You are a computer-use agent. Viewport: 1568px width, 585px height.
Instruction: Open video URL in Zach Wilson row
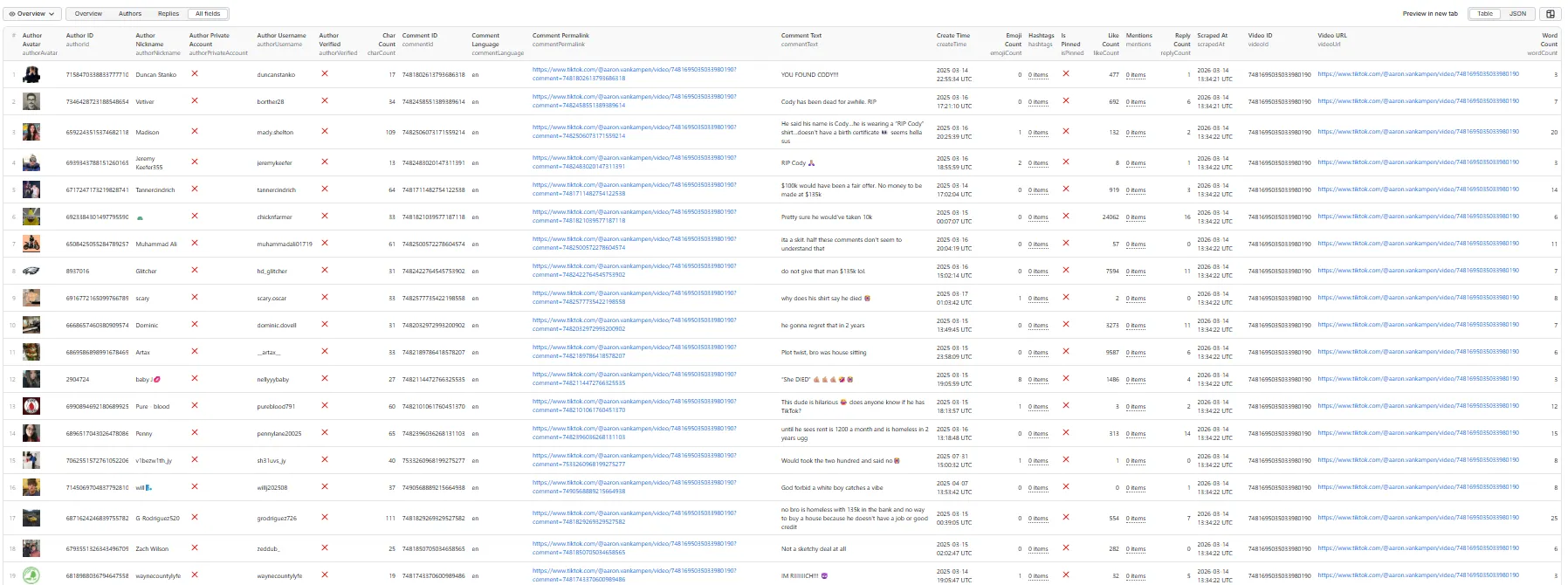tap(1419, 548)
